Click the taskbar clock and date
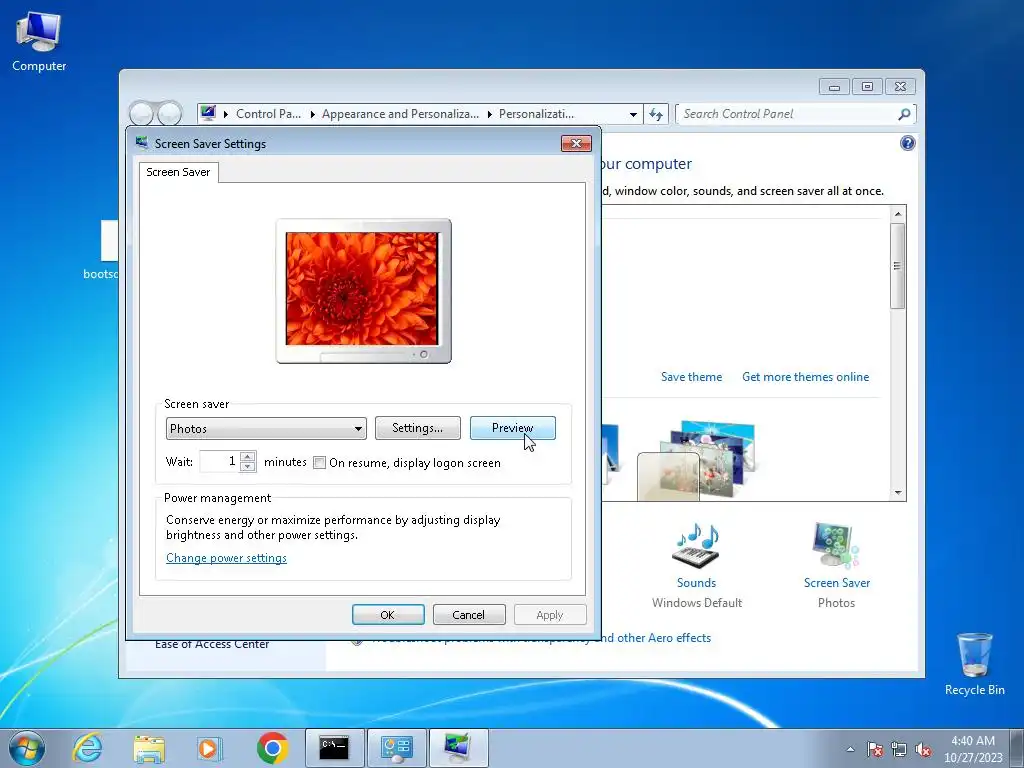1024x768 pixels. click(x=973, y=749)
